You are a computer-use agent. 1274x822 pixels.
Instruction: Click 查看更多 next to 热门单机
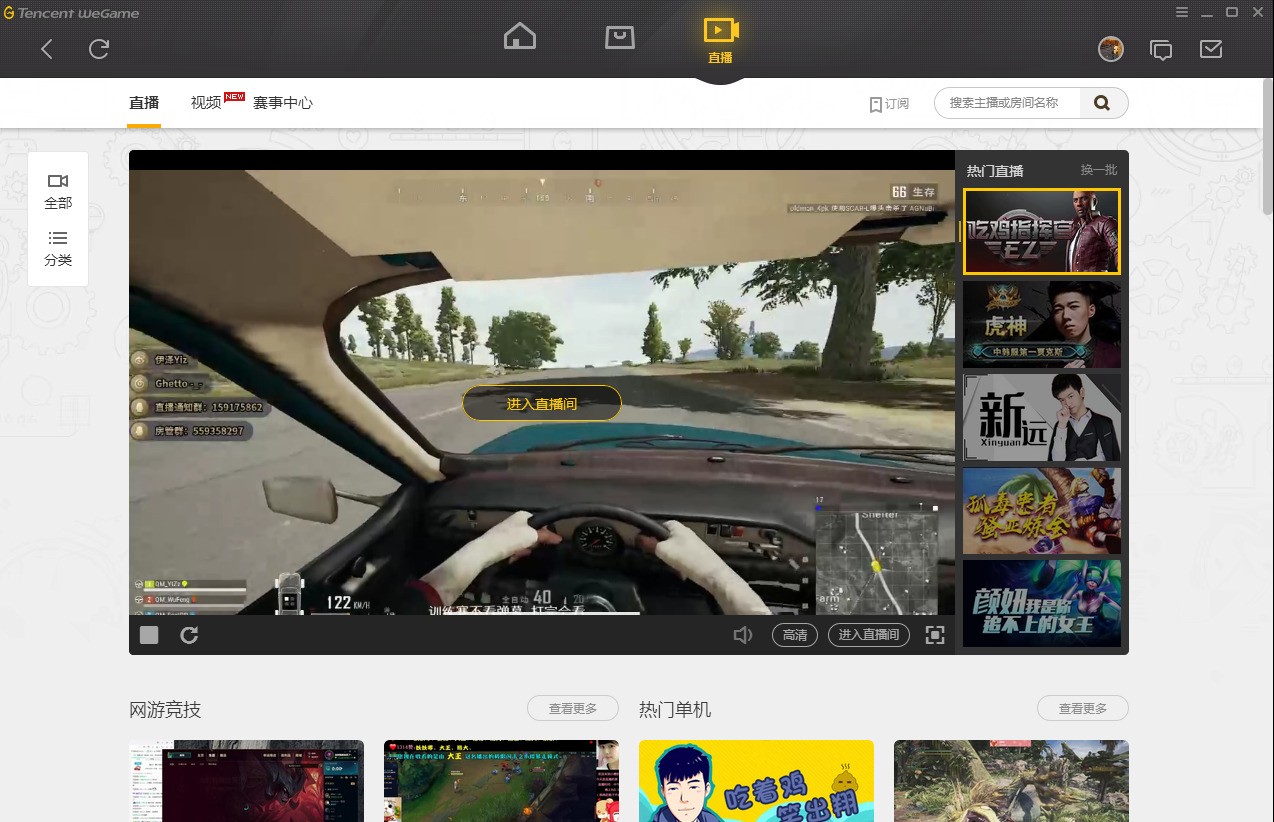point(1083,708)
